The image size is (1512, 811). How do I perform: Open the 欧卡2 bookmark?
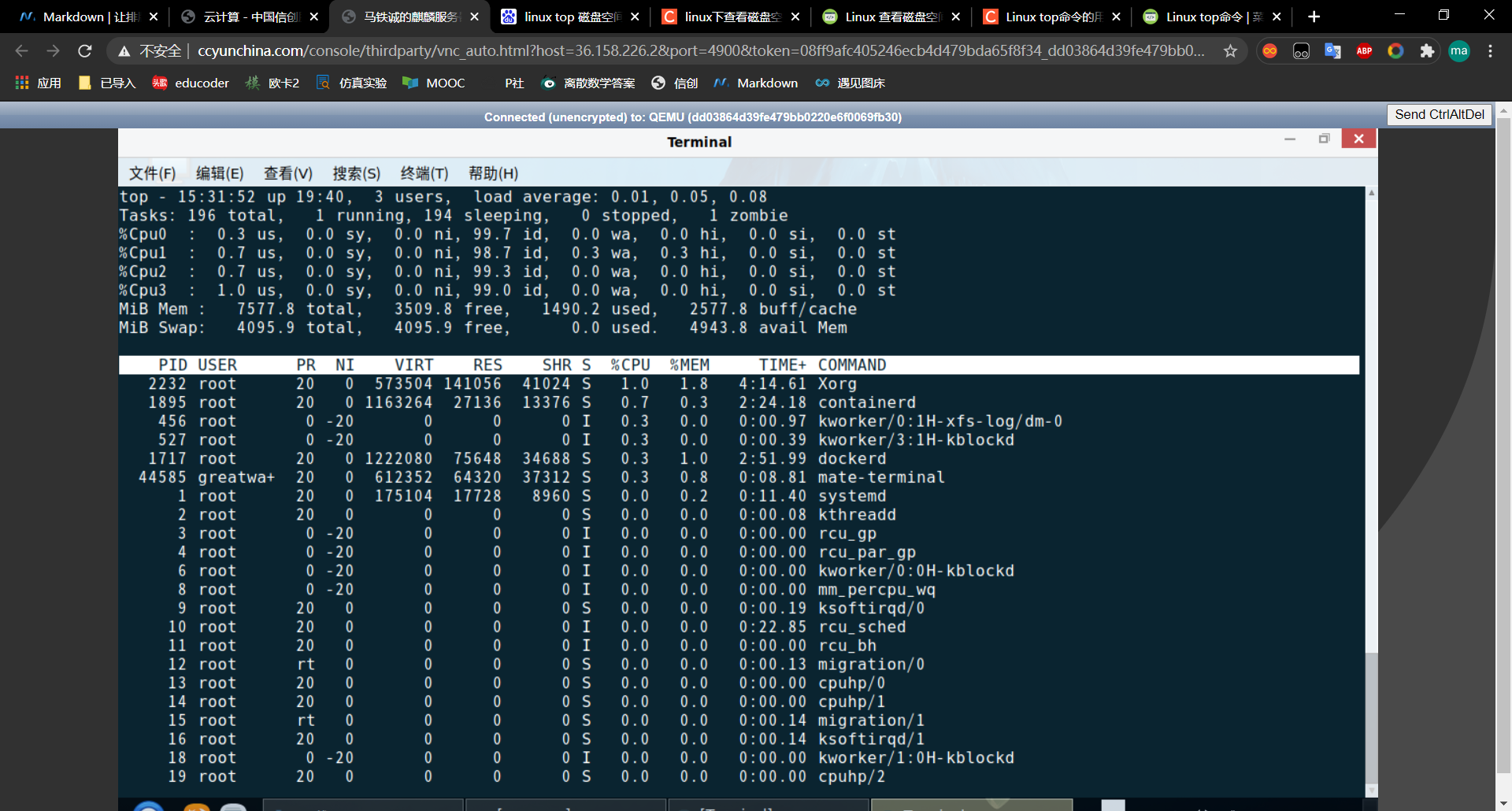pos(272,83)
